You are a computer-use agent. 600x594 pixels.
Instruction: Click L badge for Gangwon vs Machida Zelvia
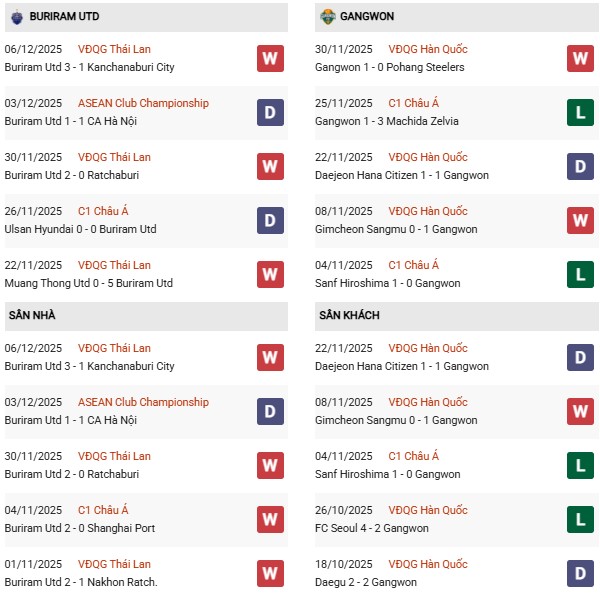click(580, 112)
